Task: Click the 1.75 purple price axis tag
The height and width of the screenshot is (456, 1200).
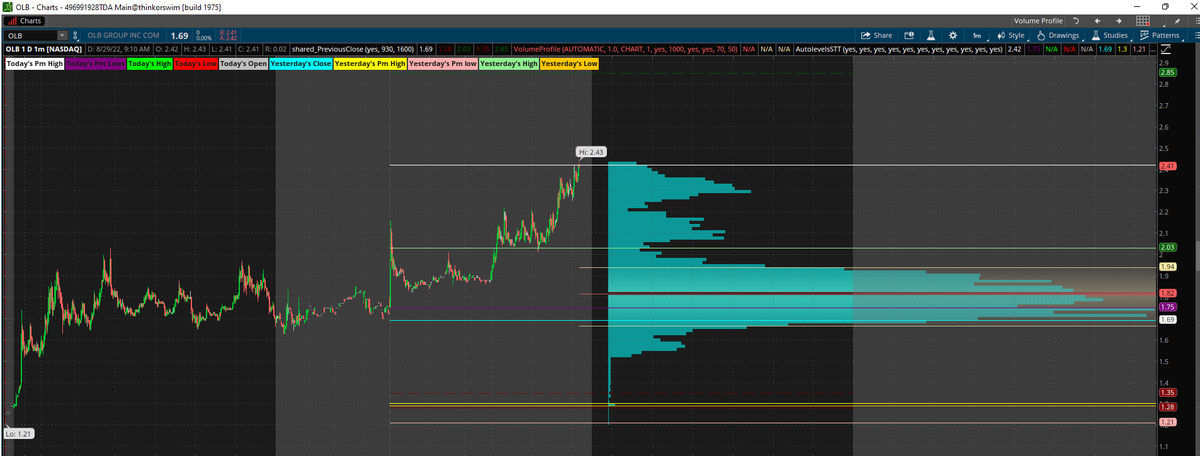Action: [x=1166, y=306]
